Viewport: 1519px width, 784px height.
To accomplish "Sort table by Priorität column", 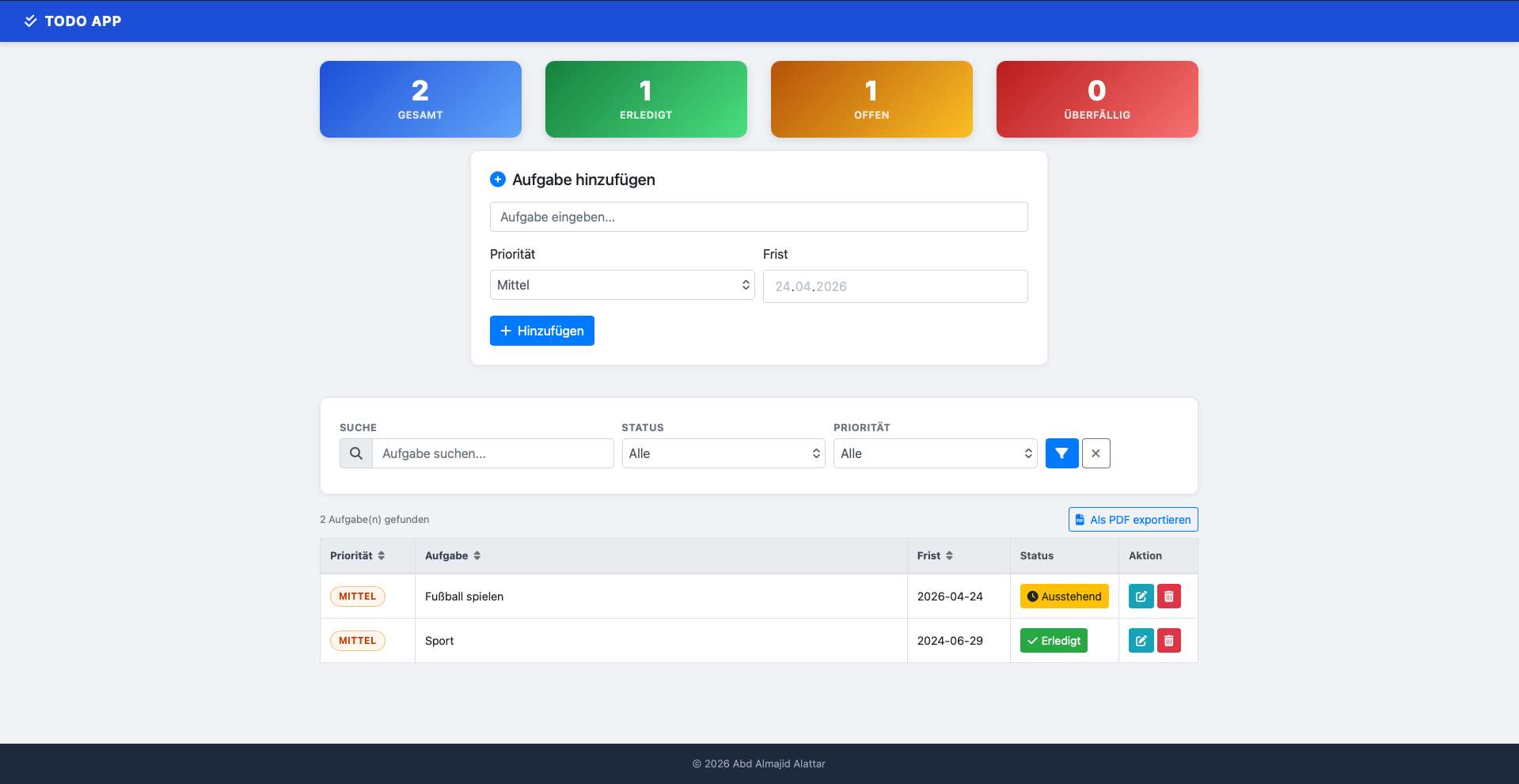I will [x=358, y=556].
